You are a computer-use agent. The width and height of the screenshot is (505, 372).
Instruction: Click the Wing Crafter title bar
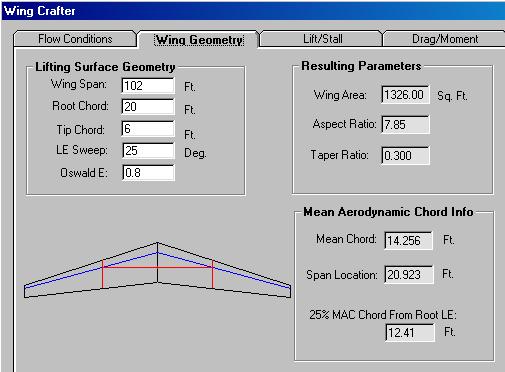point(253,11)
